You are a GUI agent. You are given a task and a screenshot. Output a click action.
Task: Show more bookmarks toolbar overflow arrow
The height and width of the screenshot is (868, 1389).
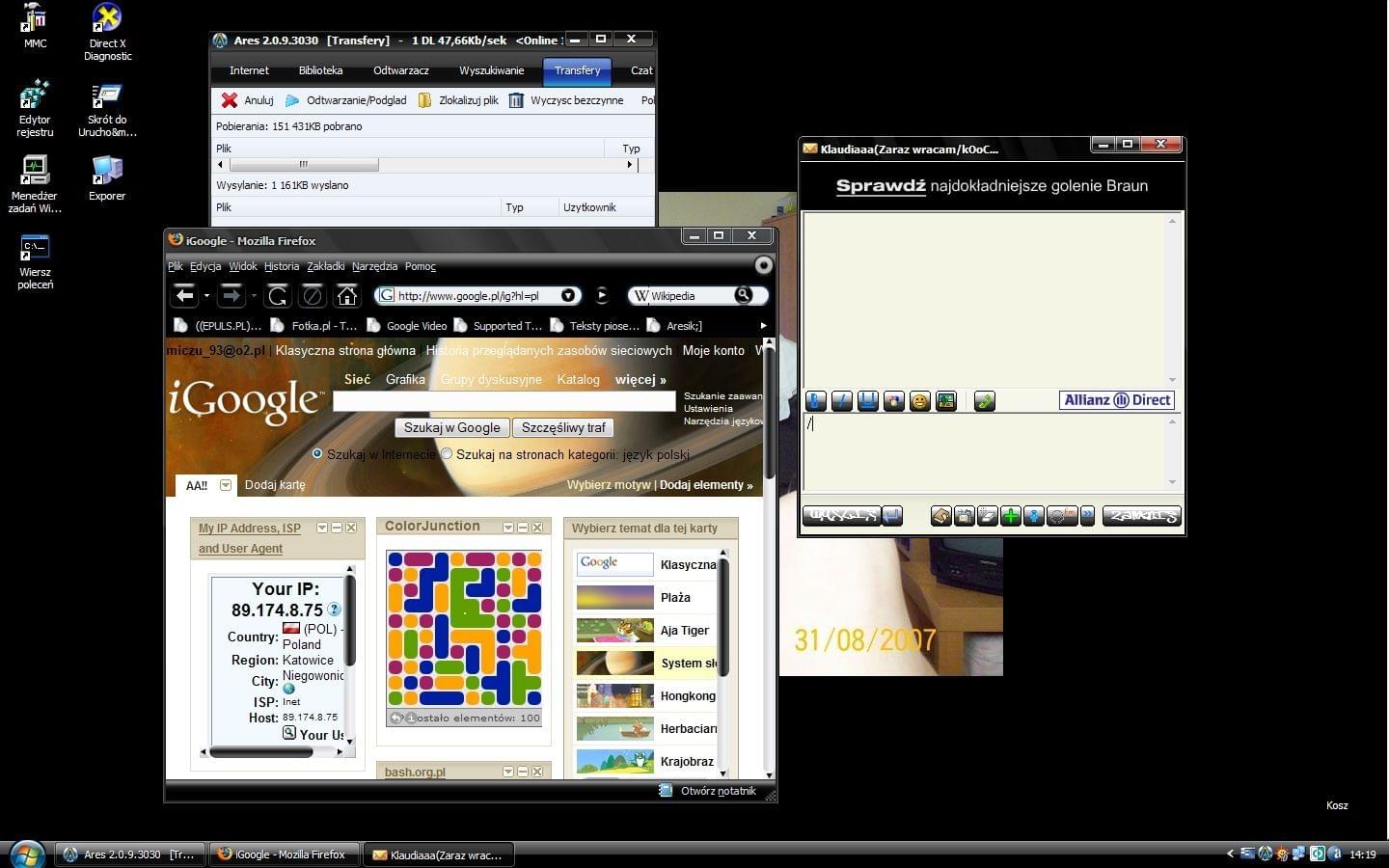point(763,326)
